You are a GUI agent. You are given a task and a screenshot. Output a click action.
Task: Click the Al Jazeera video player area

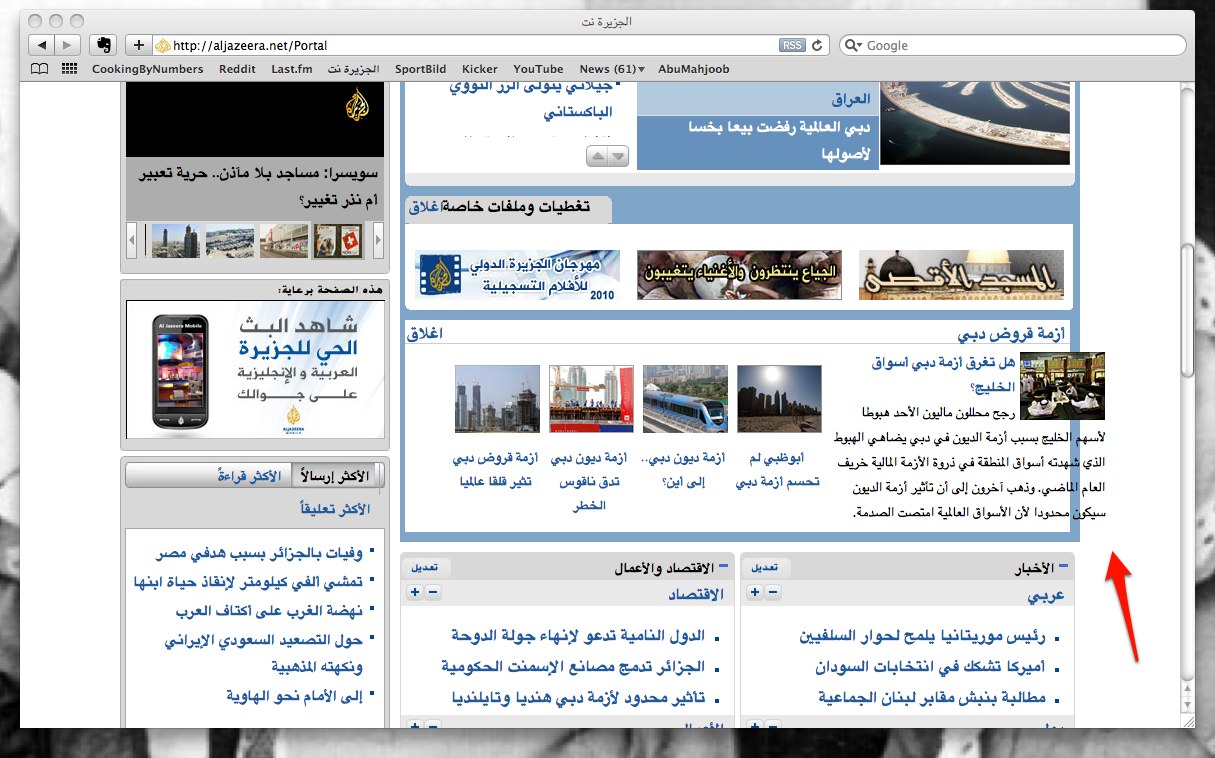pyautogui.click(x=255, y=120)
